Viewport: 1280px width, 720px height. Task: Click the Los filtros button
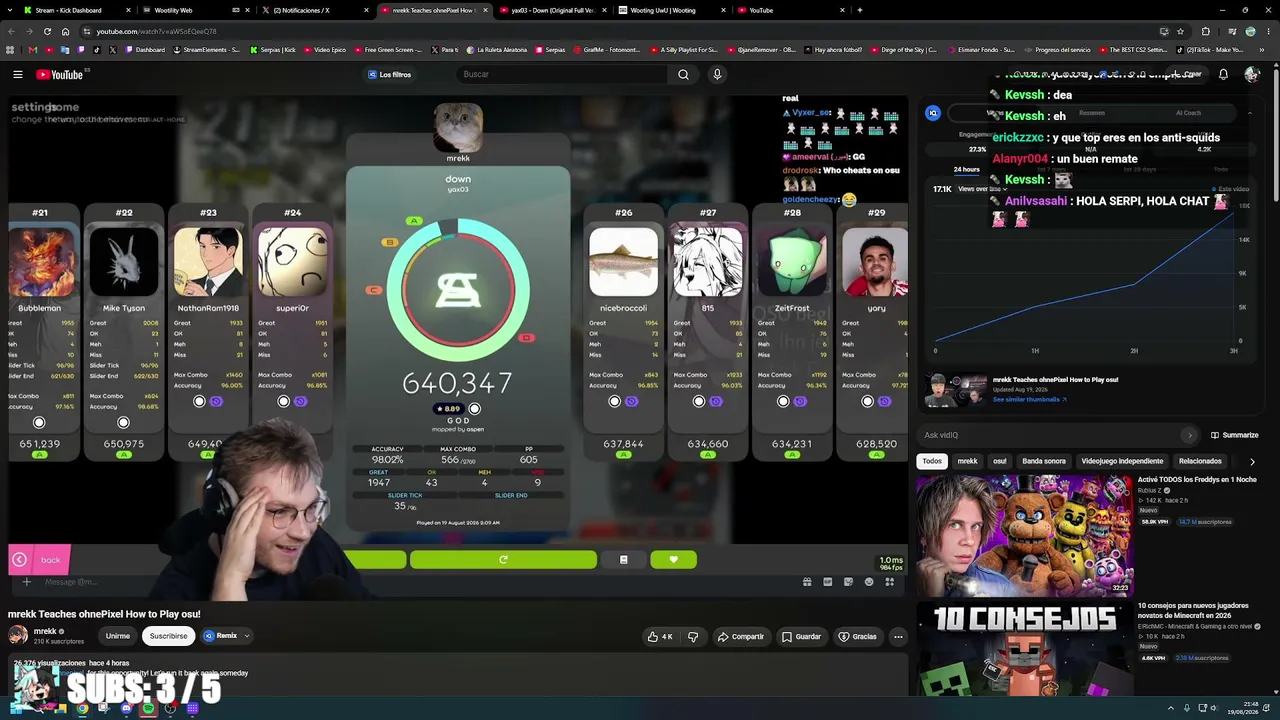(x=389, y=74)
